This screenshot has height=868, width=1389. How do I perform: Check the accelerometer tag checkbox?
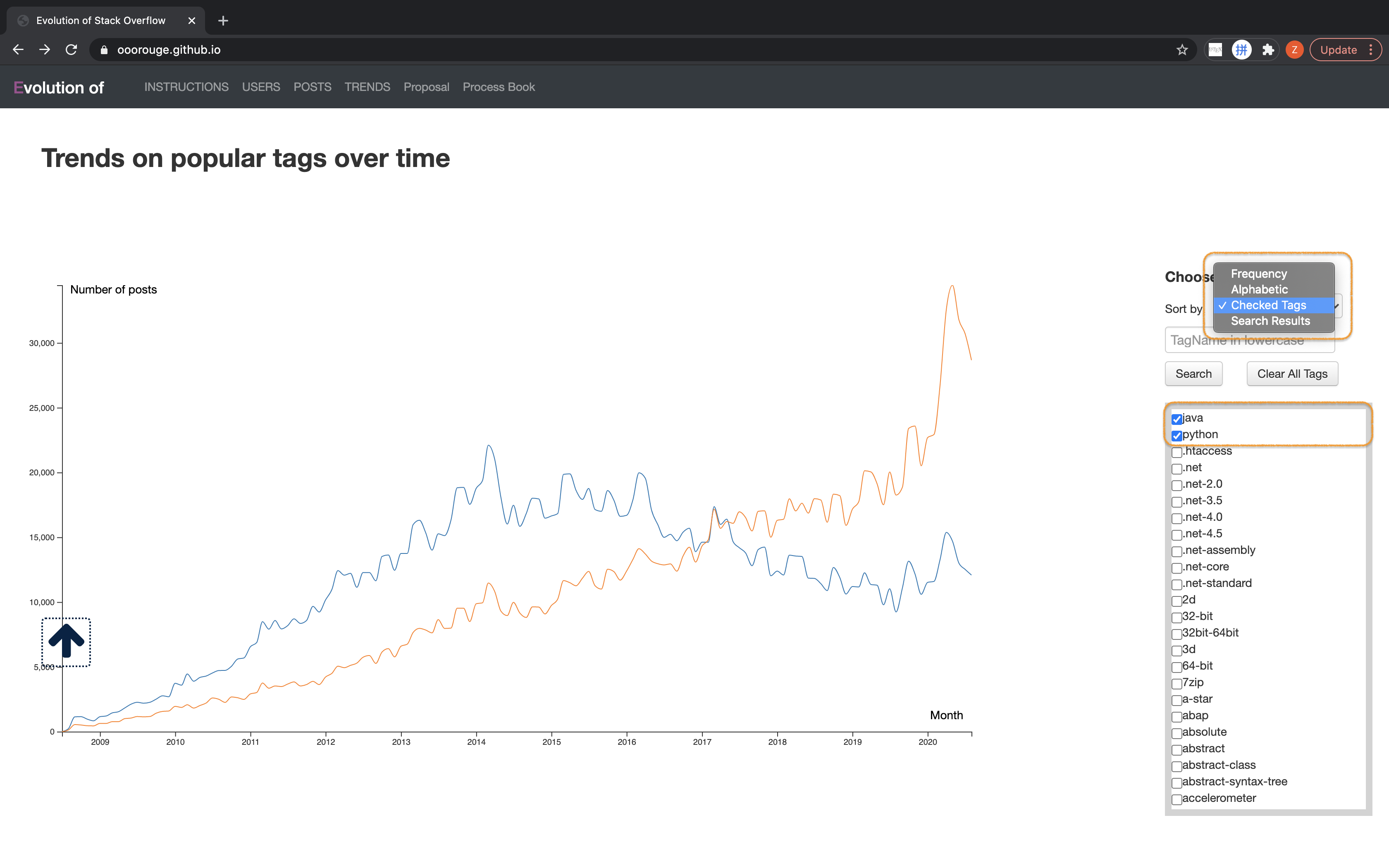pyautogui.click(x=1177, y=799)
